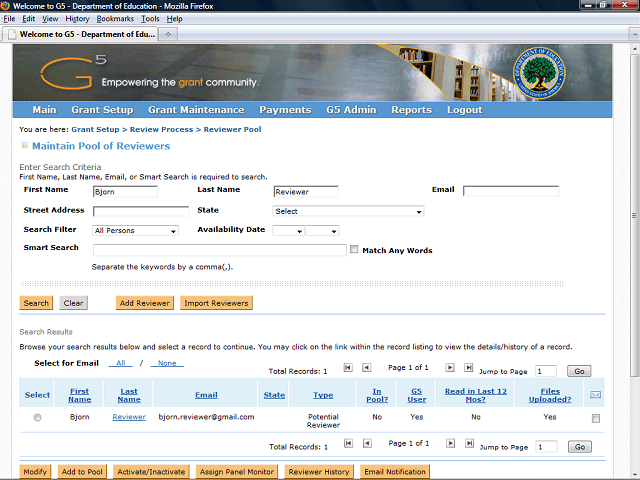
Task: Click the Department of Education seal
Action: [x=539, y=73]
